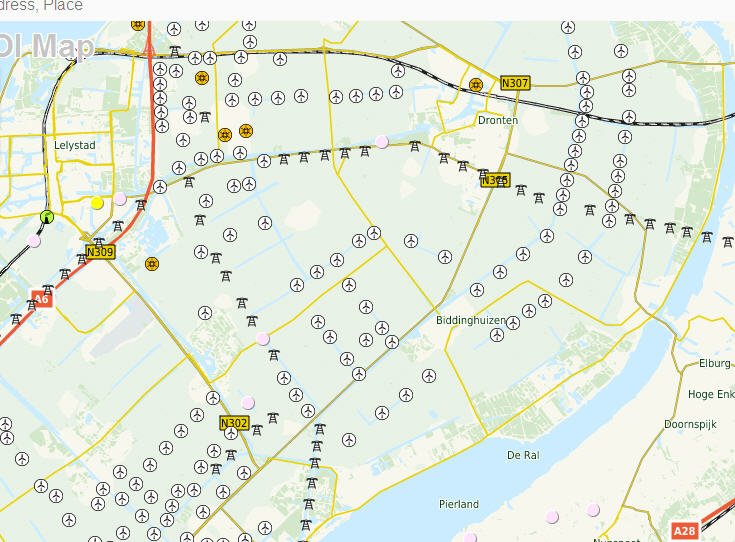Click the pink dot southwest of the green marker
This screenshot has width=735, height=542.
point(34,241)
